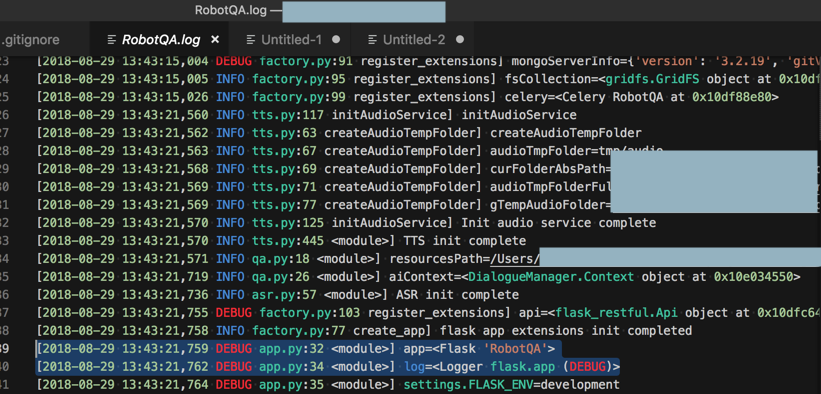Screen dimensions: 821x394
Task: Click the Untitled-1 tab file icon
Action: click(251, 40)
